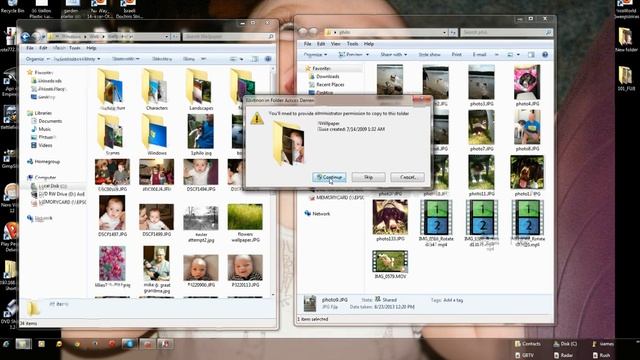Click the help icon in left window
640x360 pixels.
point(268,59)
